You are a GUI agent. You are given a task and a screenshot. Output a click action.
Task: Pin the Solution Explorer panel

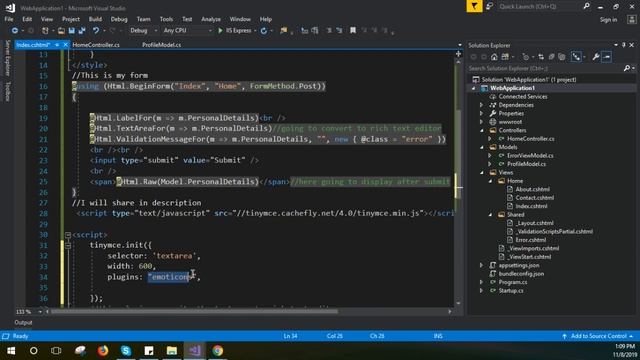pyautogui.click(x=624, y=45)
